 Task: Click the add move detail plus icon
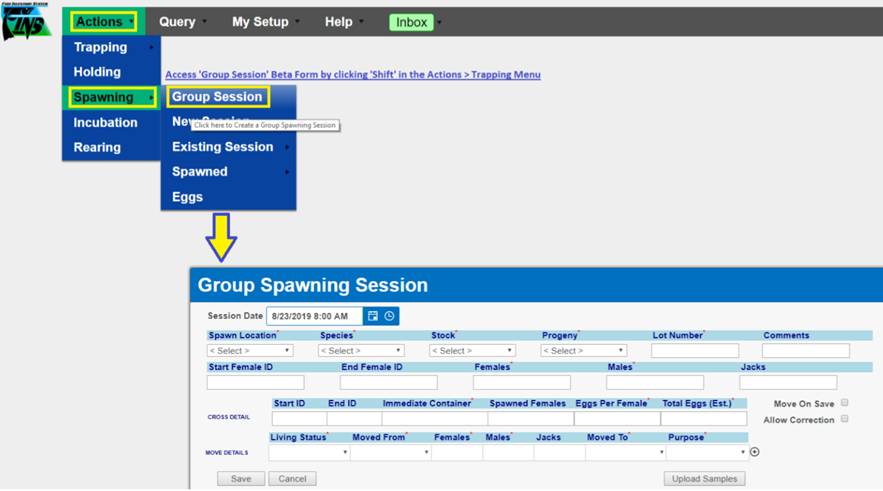click(755, 452)
